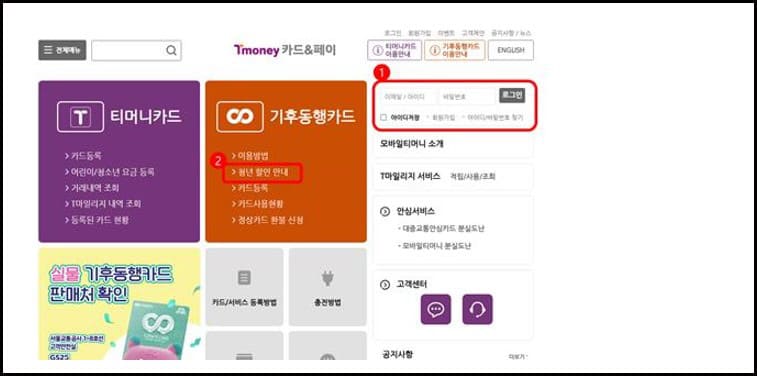This screenshot has height=376, width=757.
Task: Open the chat bubble customer service icon
Action: coord(435,309)
